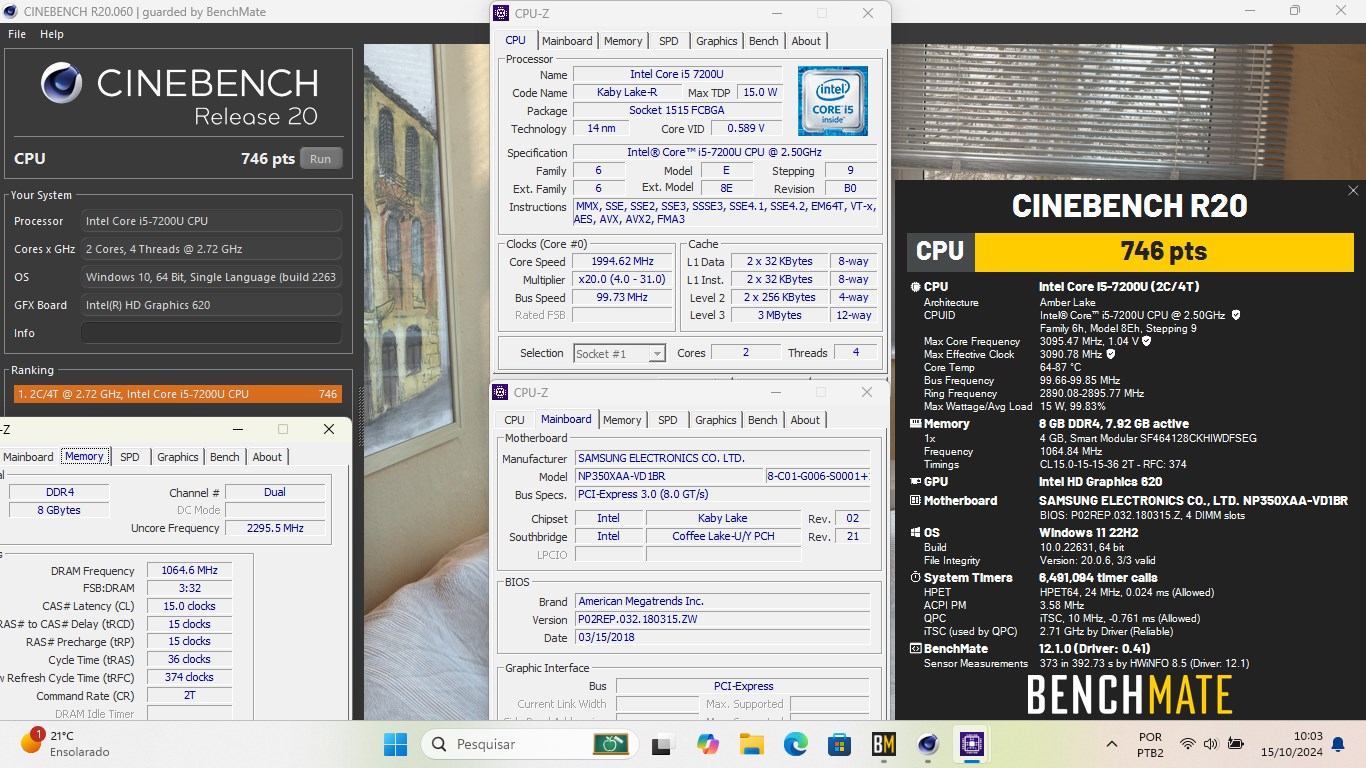Screen dimensions: 1366x768
Task: Click the Memory module icon in BenchMate panel
Action: [916, 424]
